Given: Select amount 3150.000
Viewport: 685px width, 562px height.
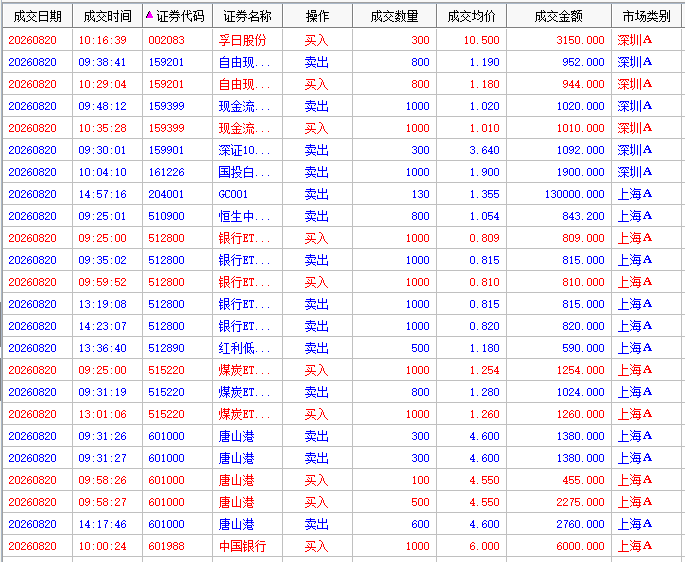Looking at the screenshot, I should pyautogui.click(x=580, y=40).
